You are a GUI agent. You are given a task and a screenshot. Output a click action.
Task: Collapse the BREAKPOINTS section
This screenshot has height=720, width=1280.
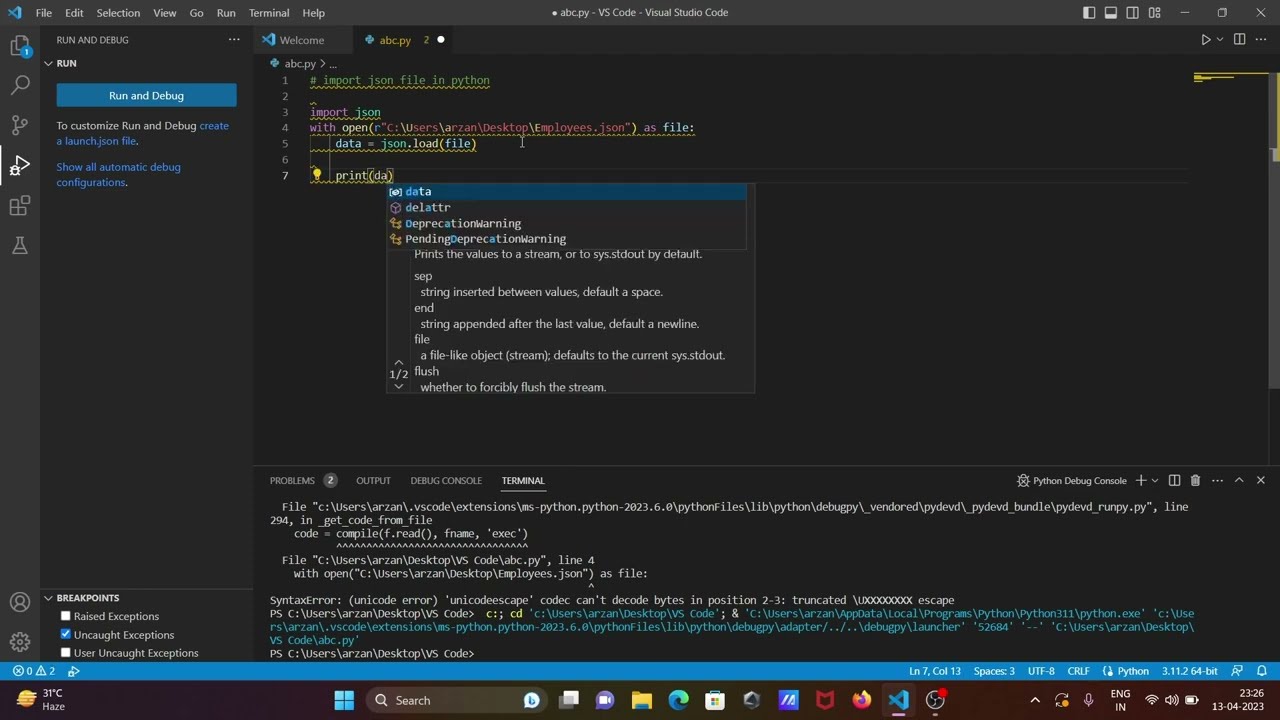tap(47, 598)
